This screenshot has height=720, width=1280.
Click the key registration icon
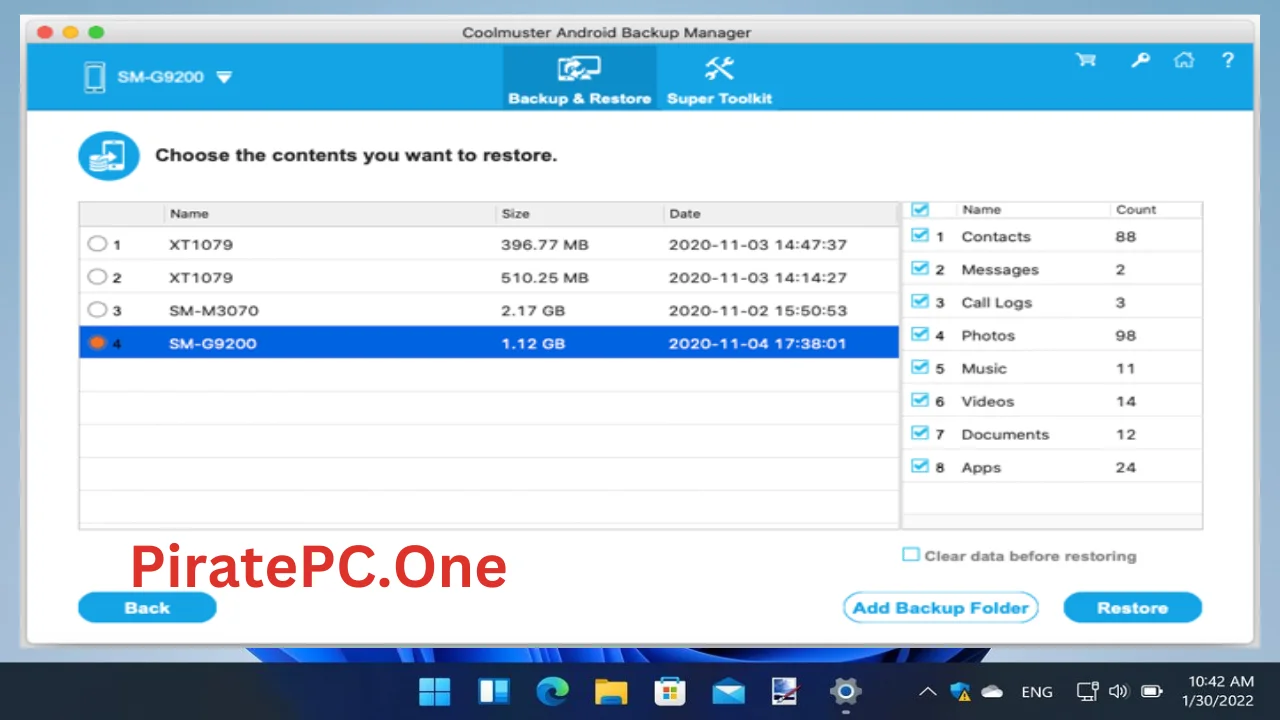[x=1141, y=60]
